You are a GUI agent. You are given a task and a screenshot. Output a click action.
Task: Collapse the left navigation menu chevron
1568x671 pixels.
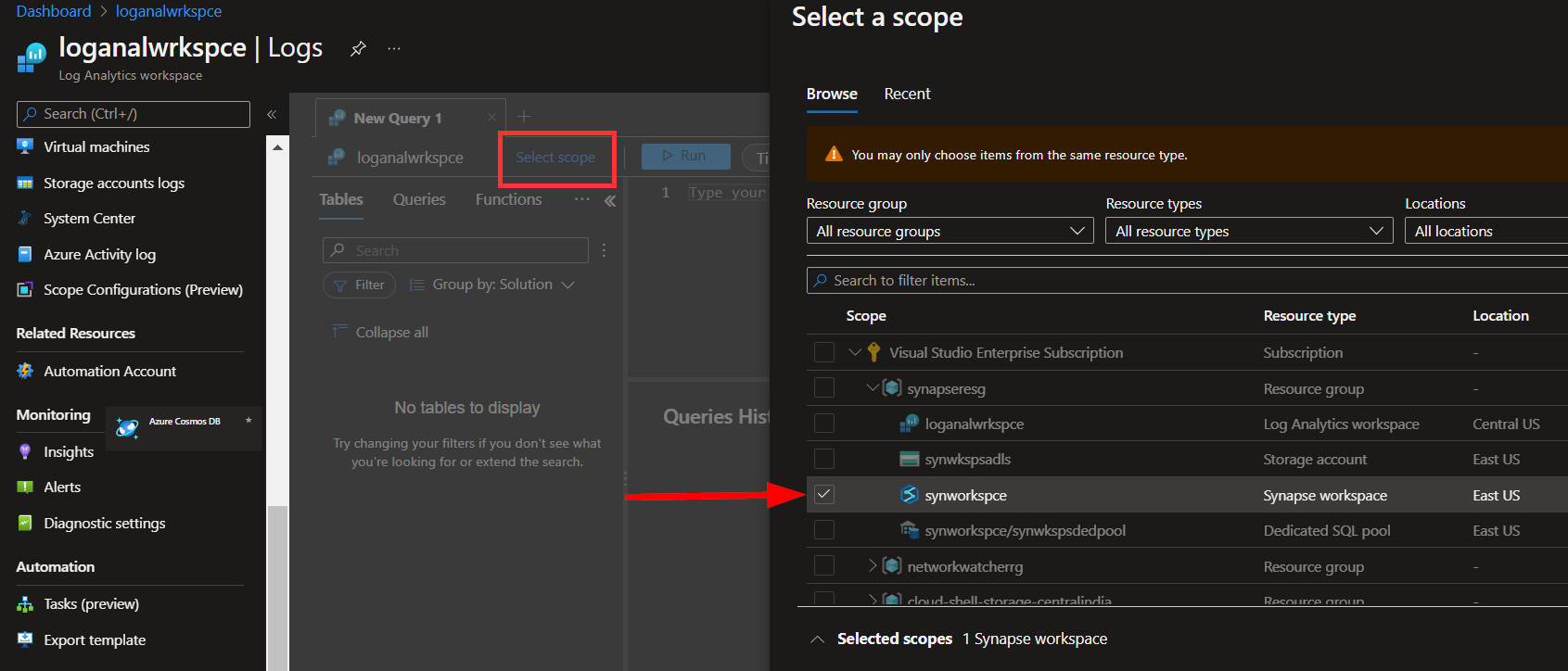272,114
